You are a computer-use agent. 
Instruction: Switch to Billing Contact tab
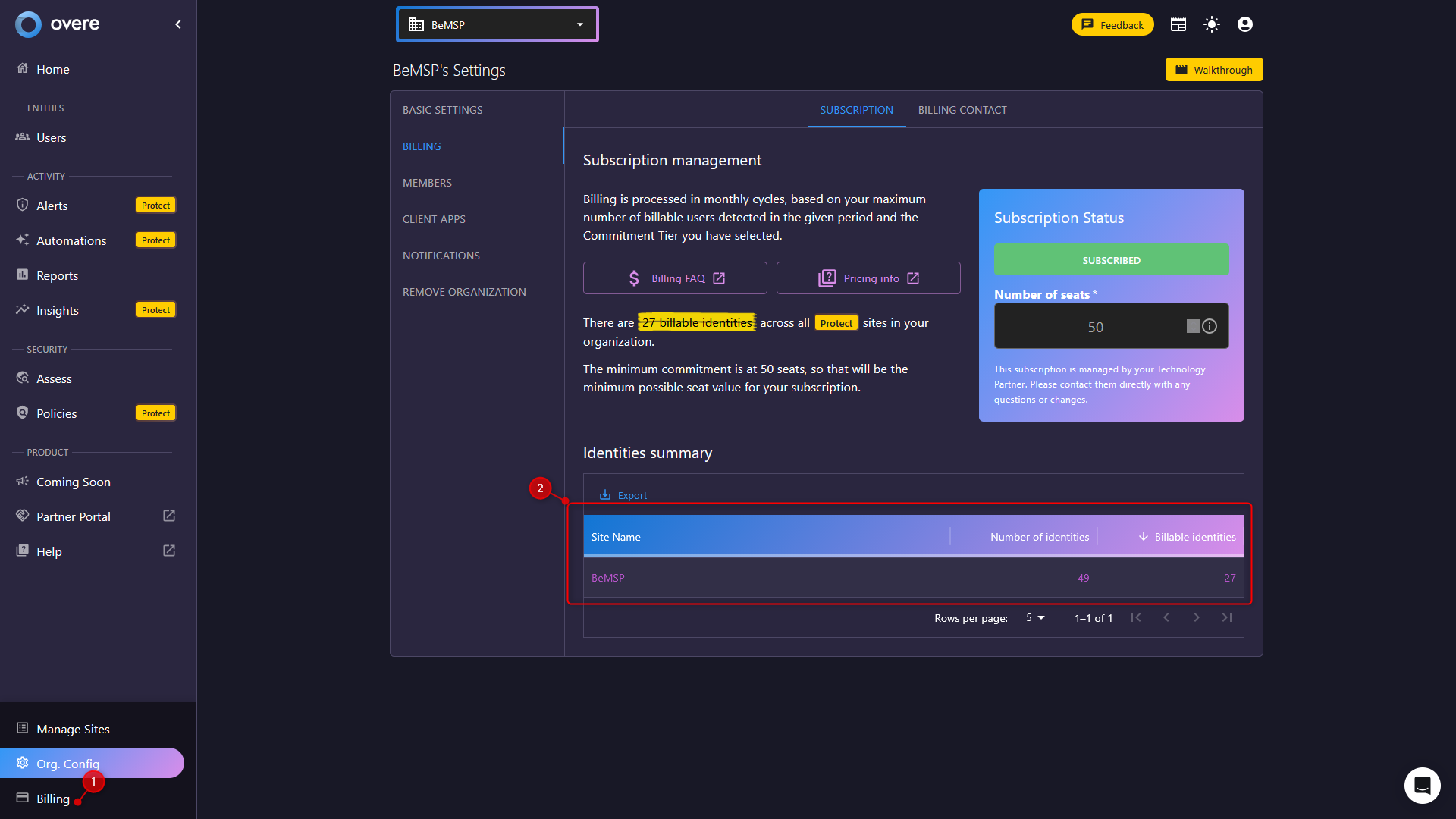tap(962, 110)
